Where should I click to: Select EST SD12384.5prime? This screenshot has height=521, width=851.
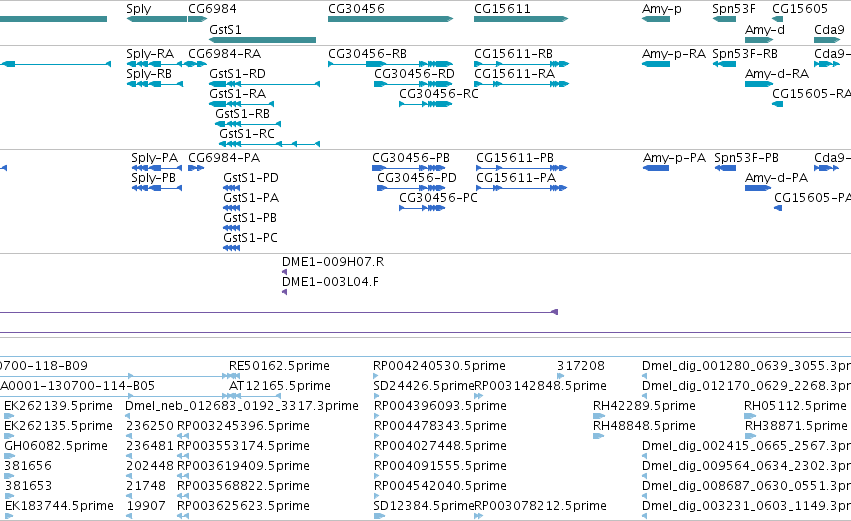click(379, 516)
